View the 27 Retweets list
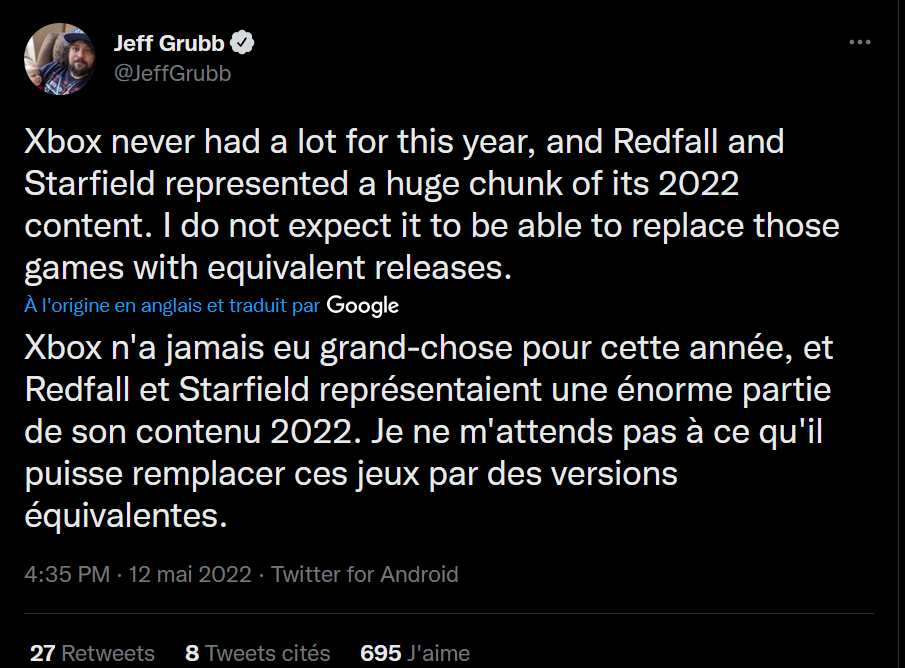This screenshot has height=668, width=905. pyautogui.click(x=92, y=653)
